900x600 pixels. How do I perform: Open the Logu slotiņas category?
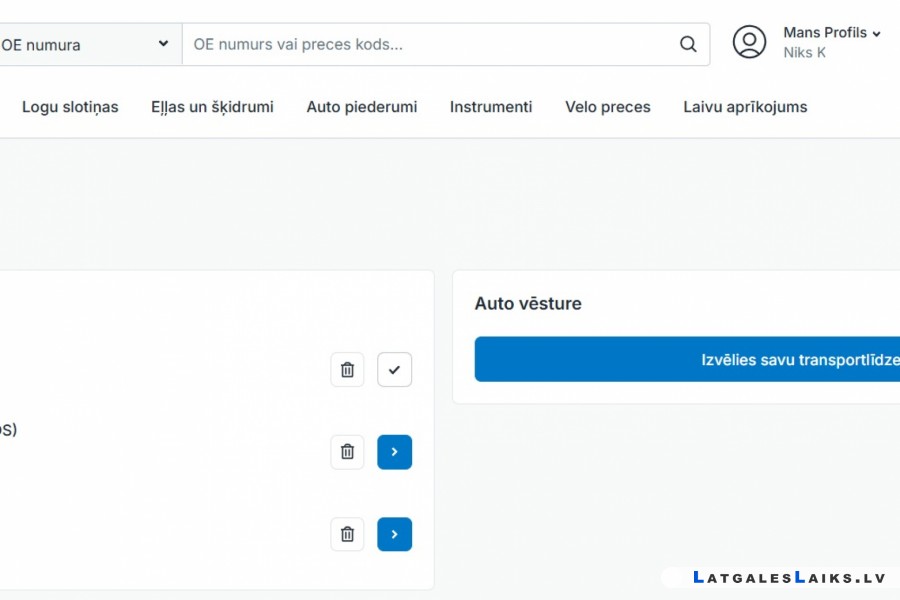click(70, 107)
